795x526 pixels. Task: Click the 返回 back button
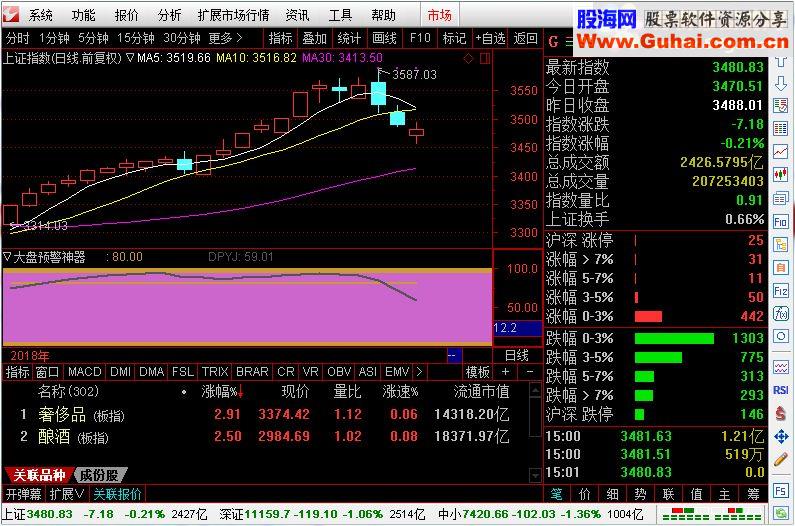click(525, 38)
